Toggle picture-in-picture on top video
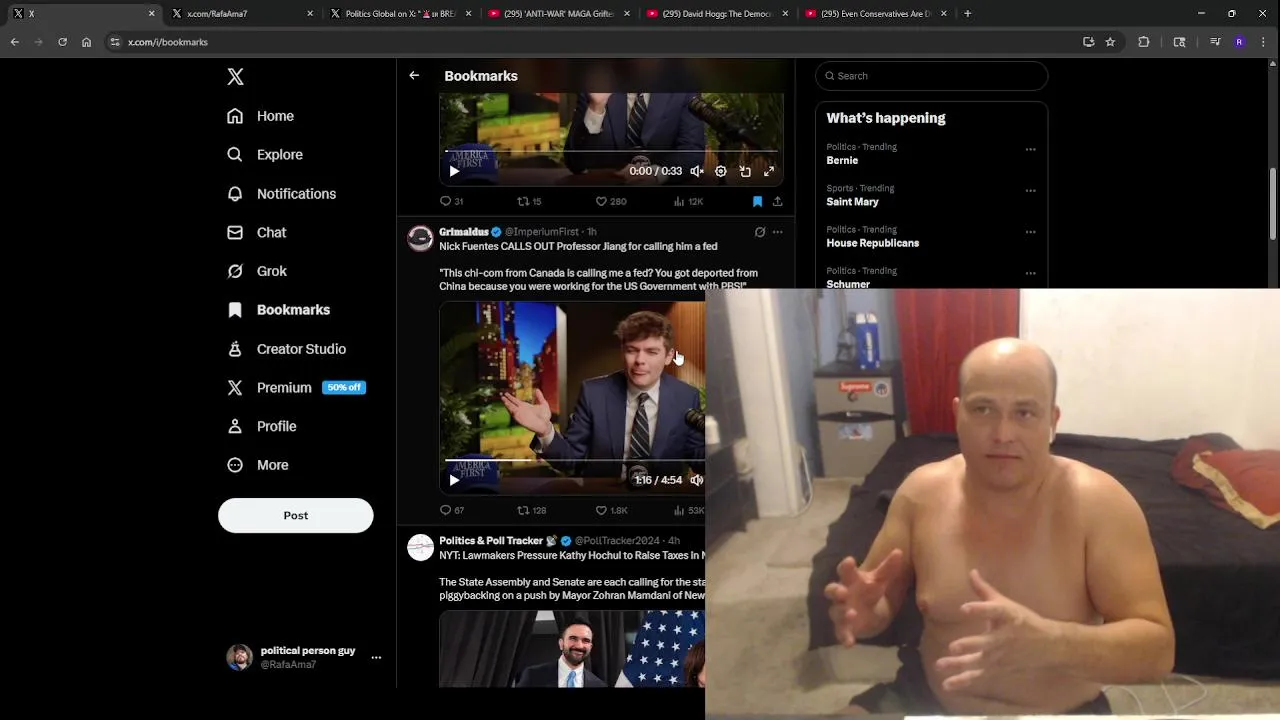Viewport: 1280px width, 720px height. click(745, 171)
